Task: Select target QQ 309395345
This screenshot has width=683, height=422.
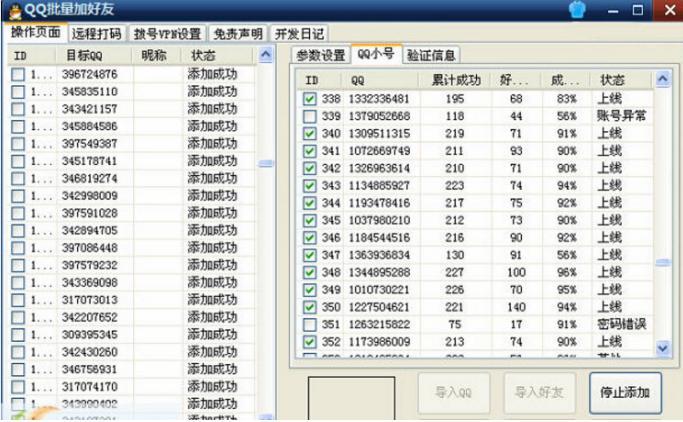Action: click(x=90, y=335)
